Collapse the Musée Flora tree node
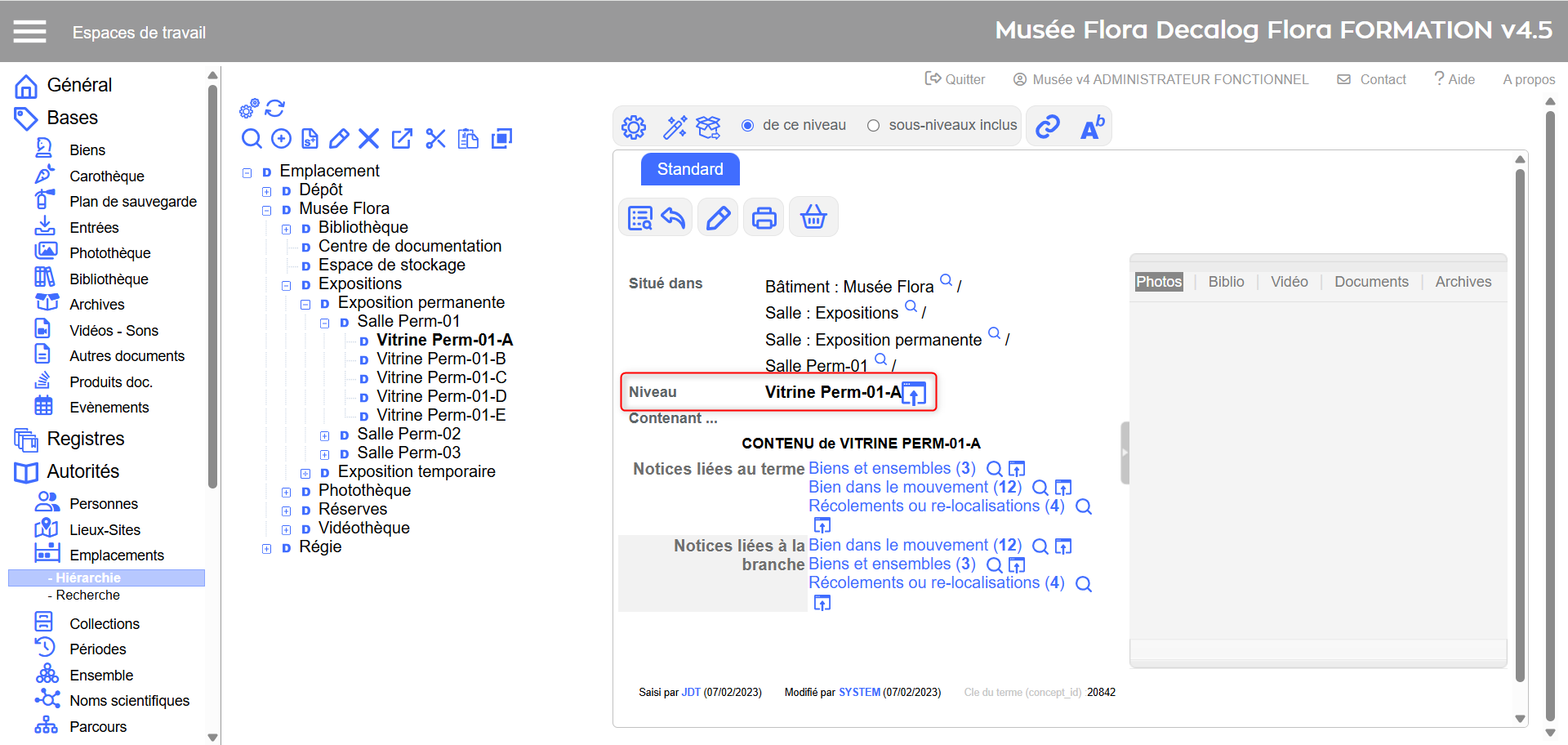Viewport: 1568px width, 745px height. (266, 210)
